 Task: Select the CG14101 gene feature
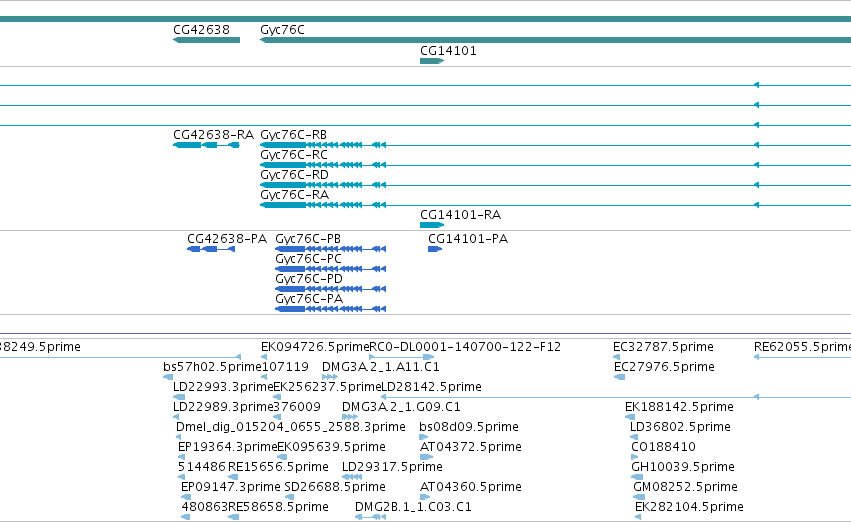[432, 61]
